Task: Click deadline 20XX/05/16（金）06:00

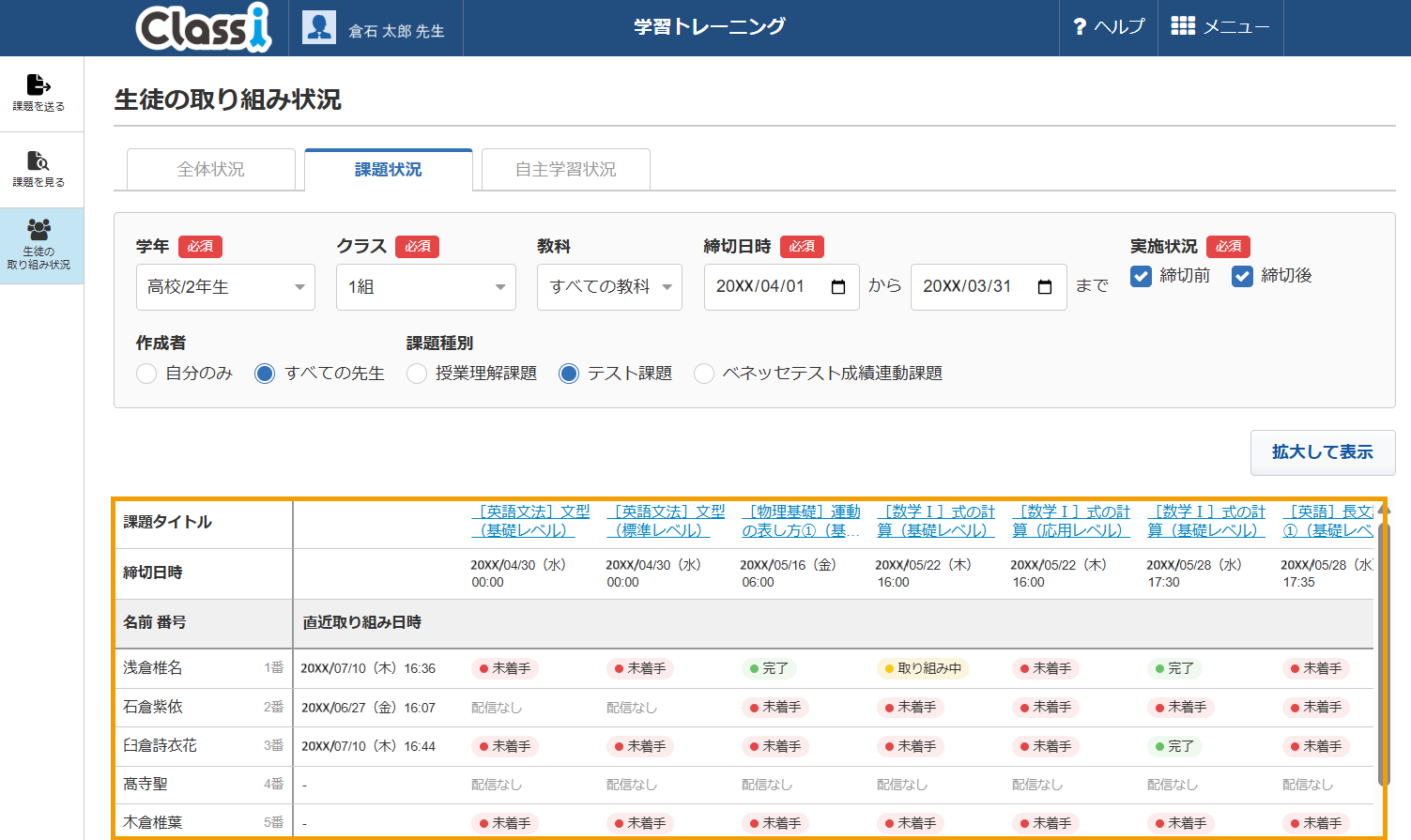Action: coord(789,573)
